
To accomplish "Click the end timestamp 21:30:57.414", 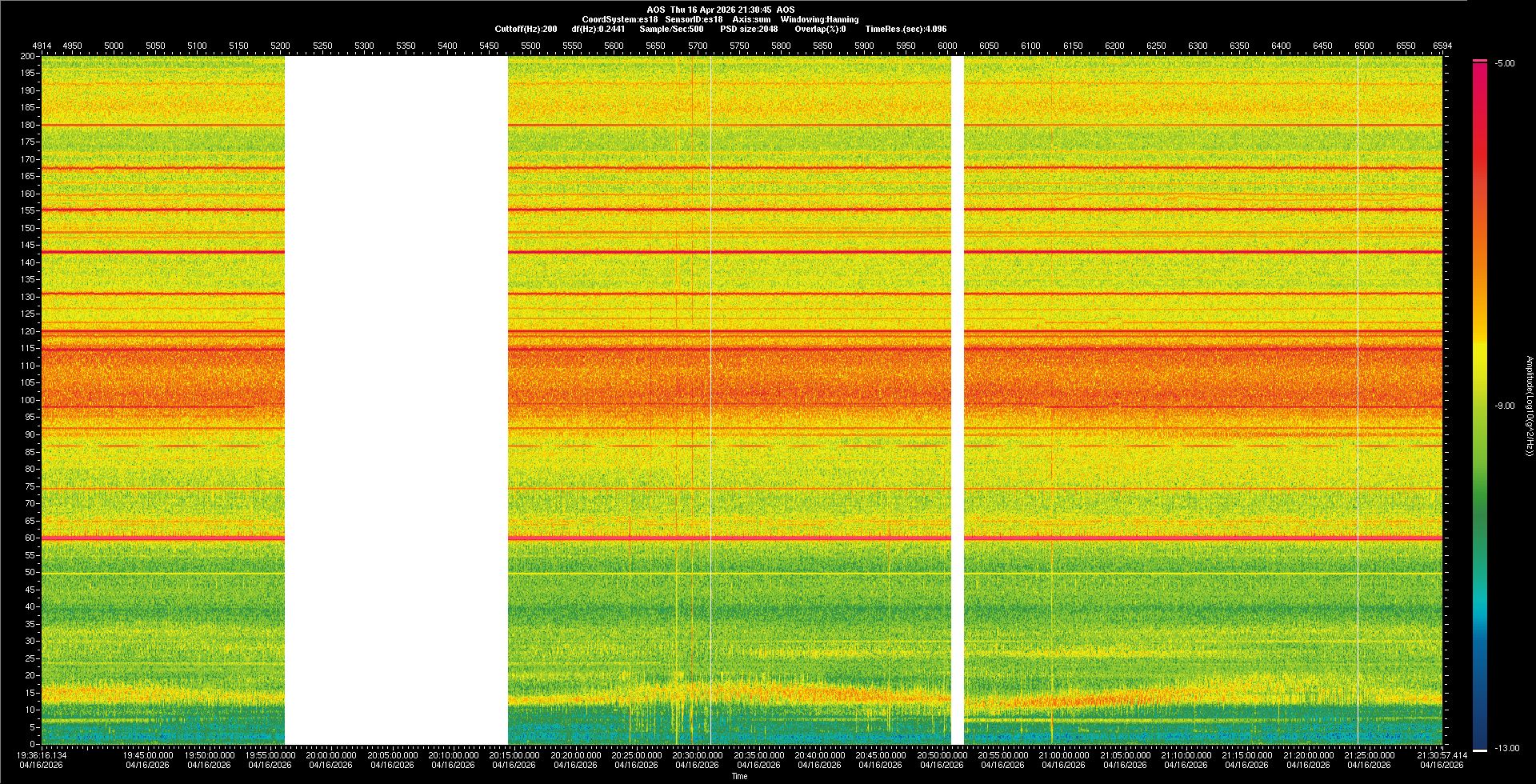I will [1442, 755].
